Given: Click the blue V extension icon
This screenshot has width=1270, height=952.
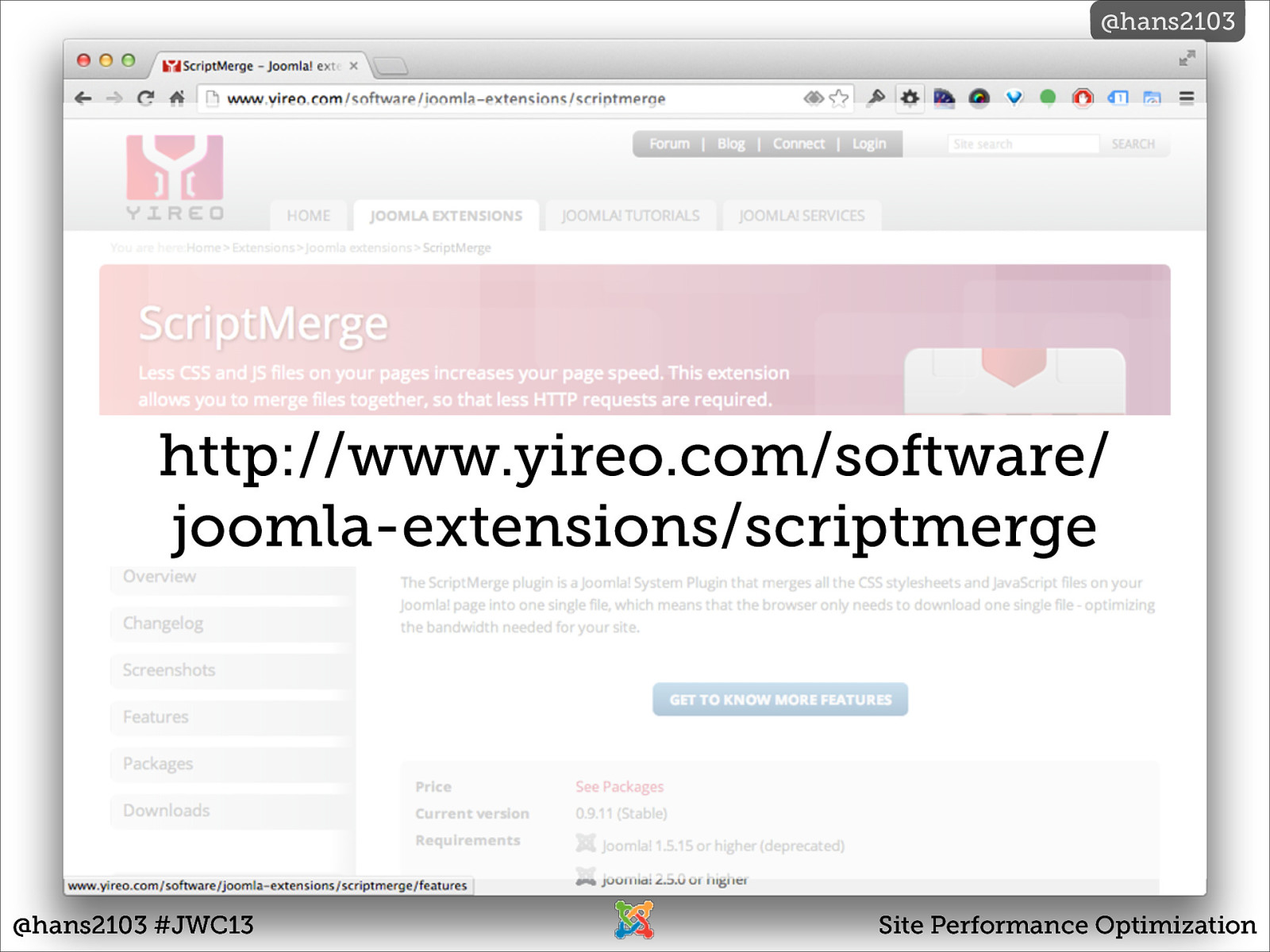Looking at the screenshot, I should point(1014,98).
